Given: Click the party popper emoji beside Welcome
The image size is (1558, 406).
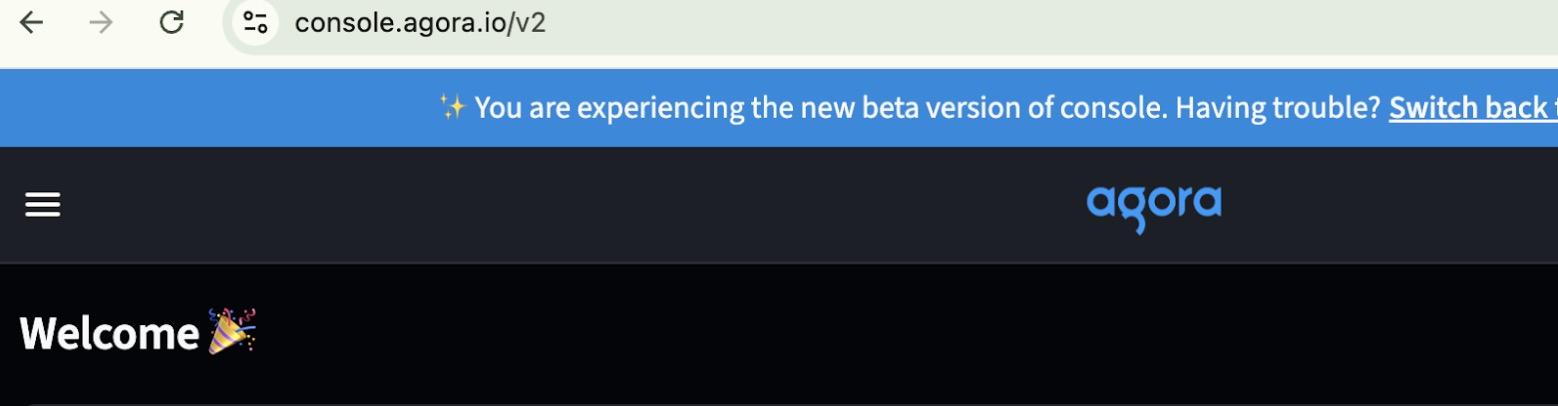Looking at the screenshot, I should [232, 332].
